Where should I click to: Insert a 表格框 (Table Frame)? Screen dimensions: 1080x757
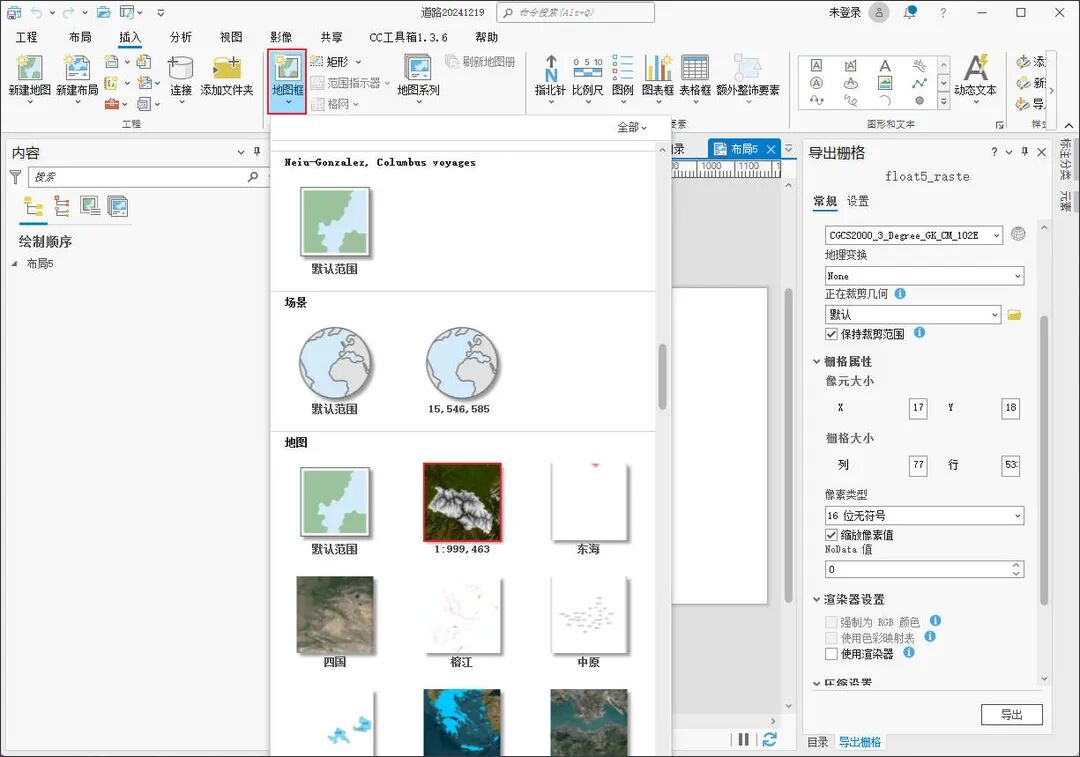click(x=694, y=69)
